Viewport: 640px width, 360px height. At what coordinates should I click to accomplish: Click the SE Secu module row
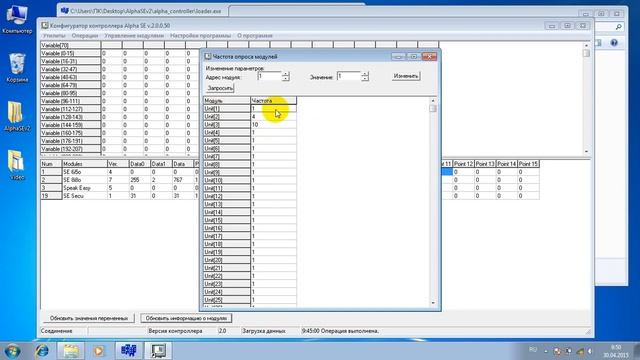point(84,196)
